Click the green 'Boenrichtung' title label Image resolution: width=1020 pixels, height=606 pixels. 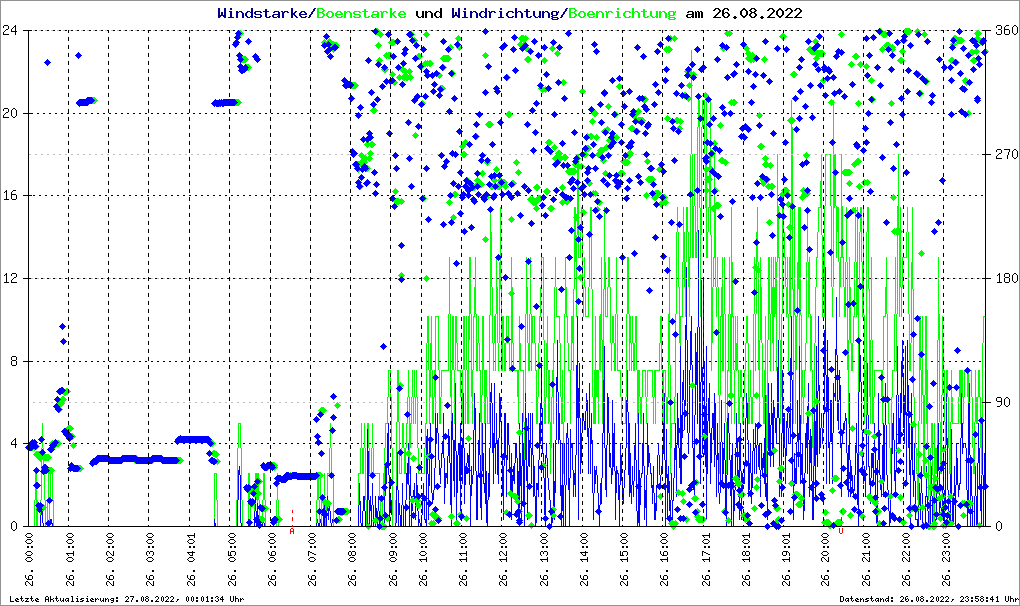(623, 14)
